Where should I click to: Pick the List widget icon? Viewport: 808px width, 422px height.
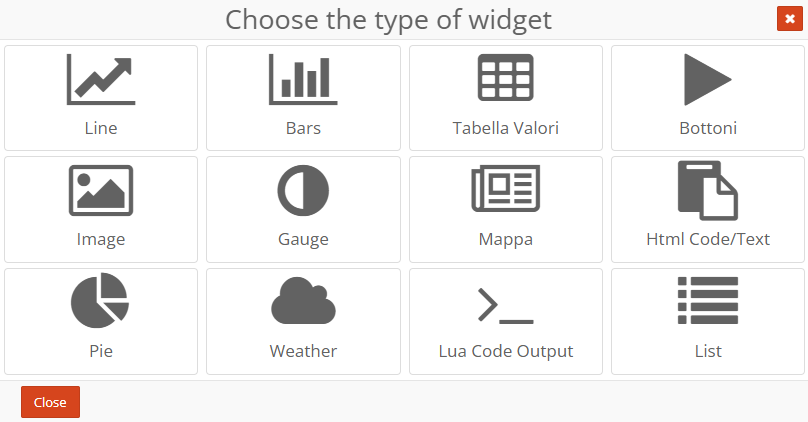[708, 301]
